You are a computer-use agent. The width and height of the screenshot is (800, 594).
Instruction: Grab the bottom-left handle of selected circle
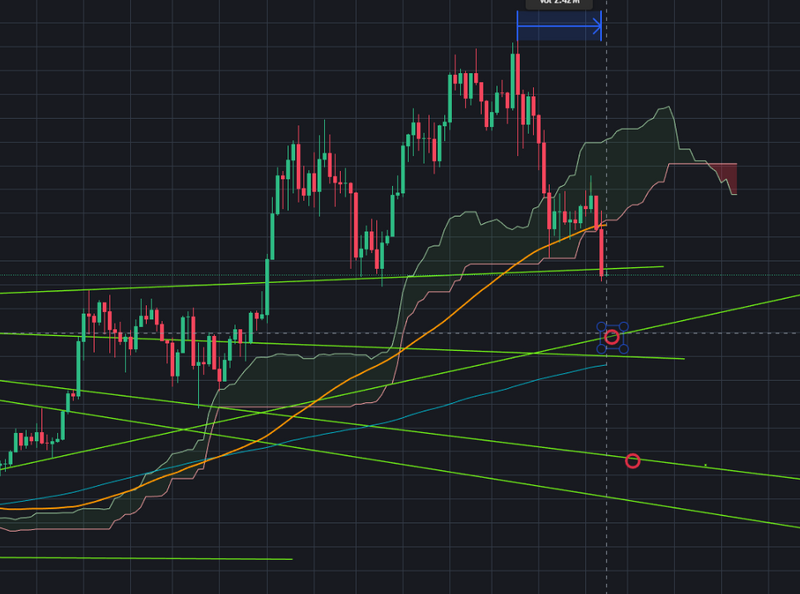599,349
